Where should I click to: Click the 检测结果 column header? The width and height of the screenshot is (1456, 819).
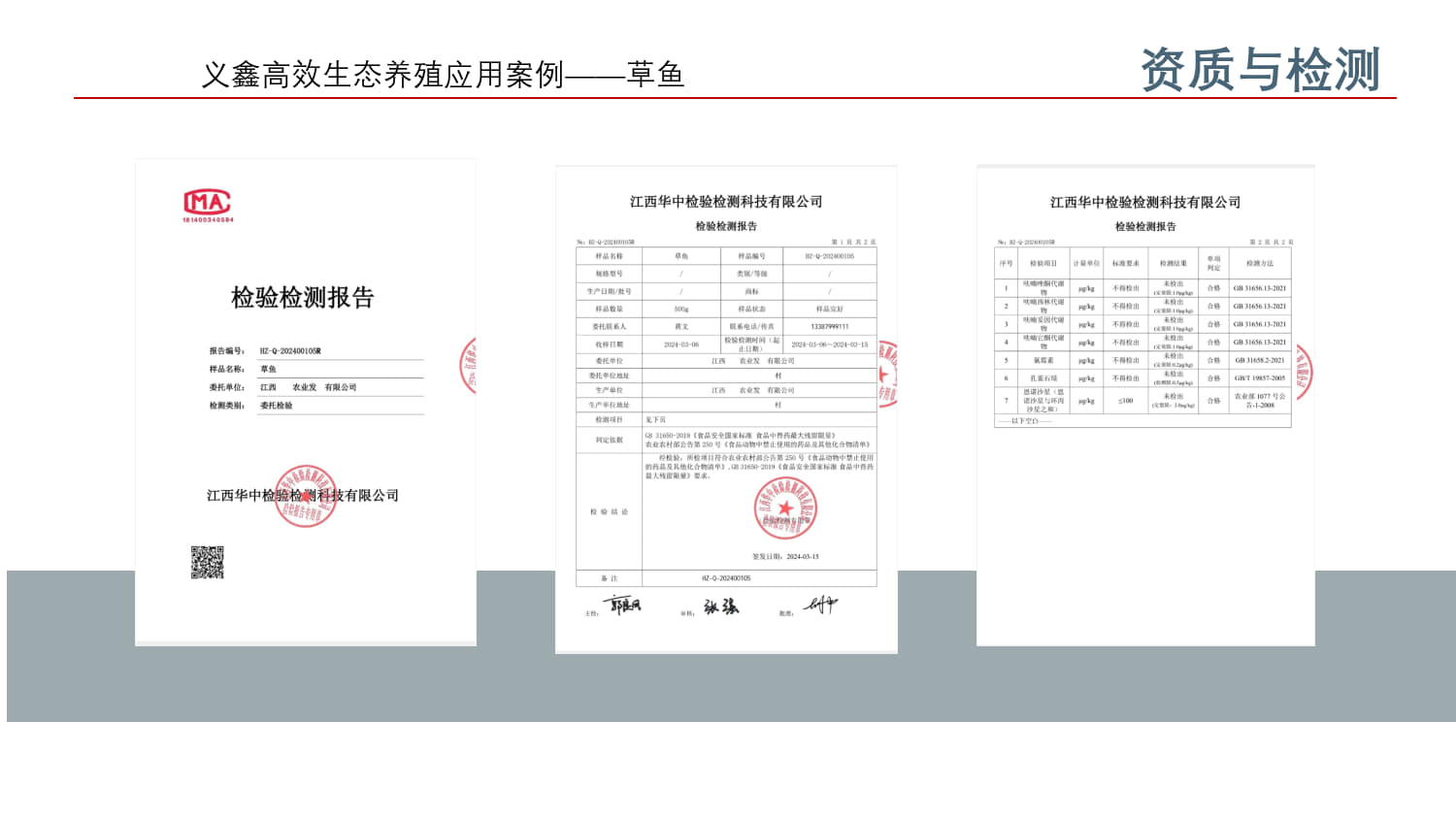click(x=1173, y=264)
